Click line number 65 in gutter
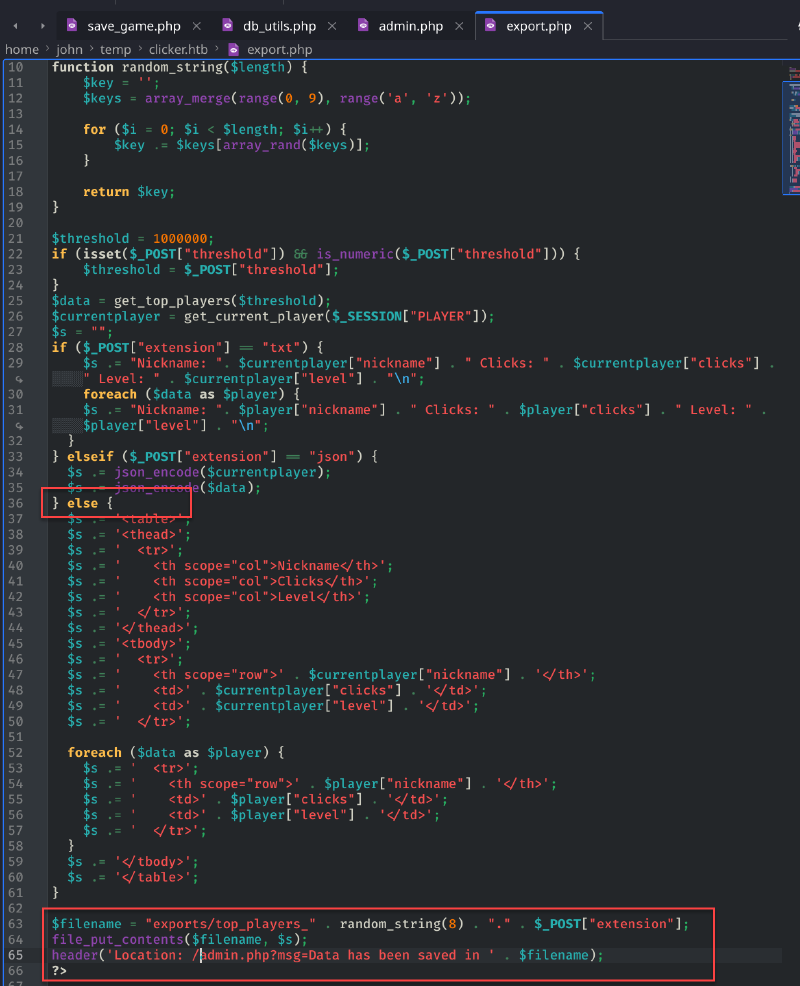 point(16,955)
